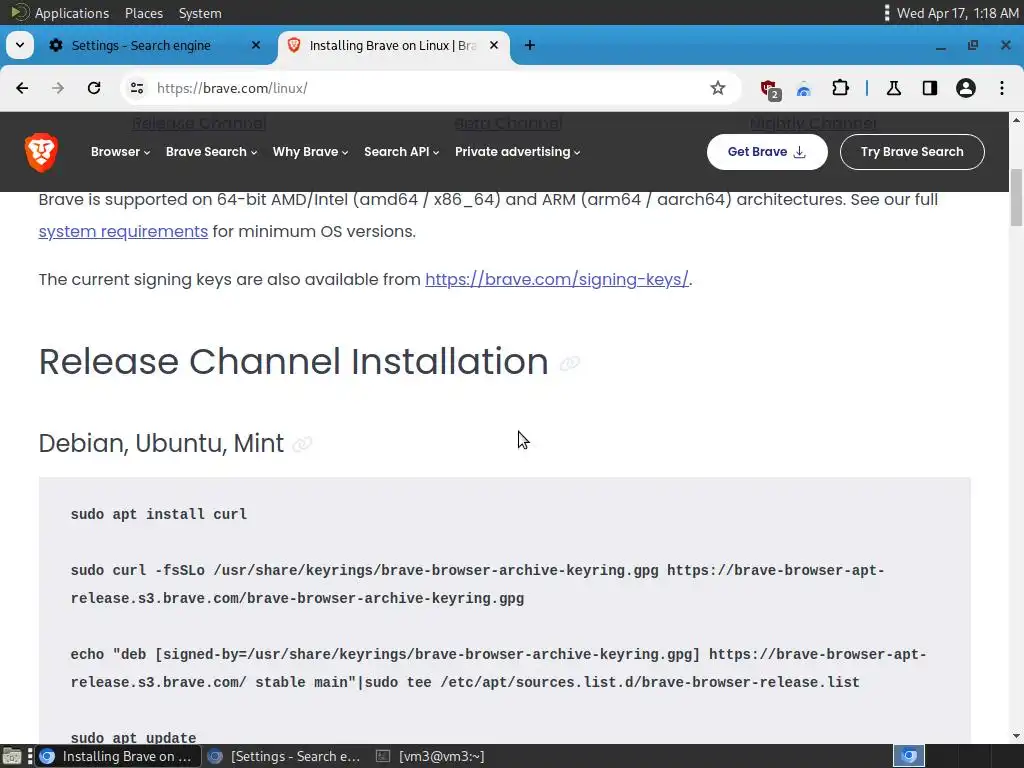Open the vm3@vm3 terminal from taskbar

point(431,756)
